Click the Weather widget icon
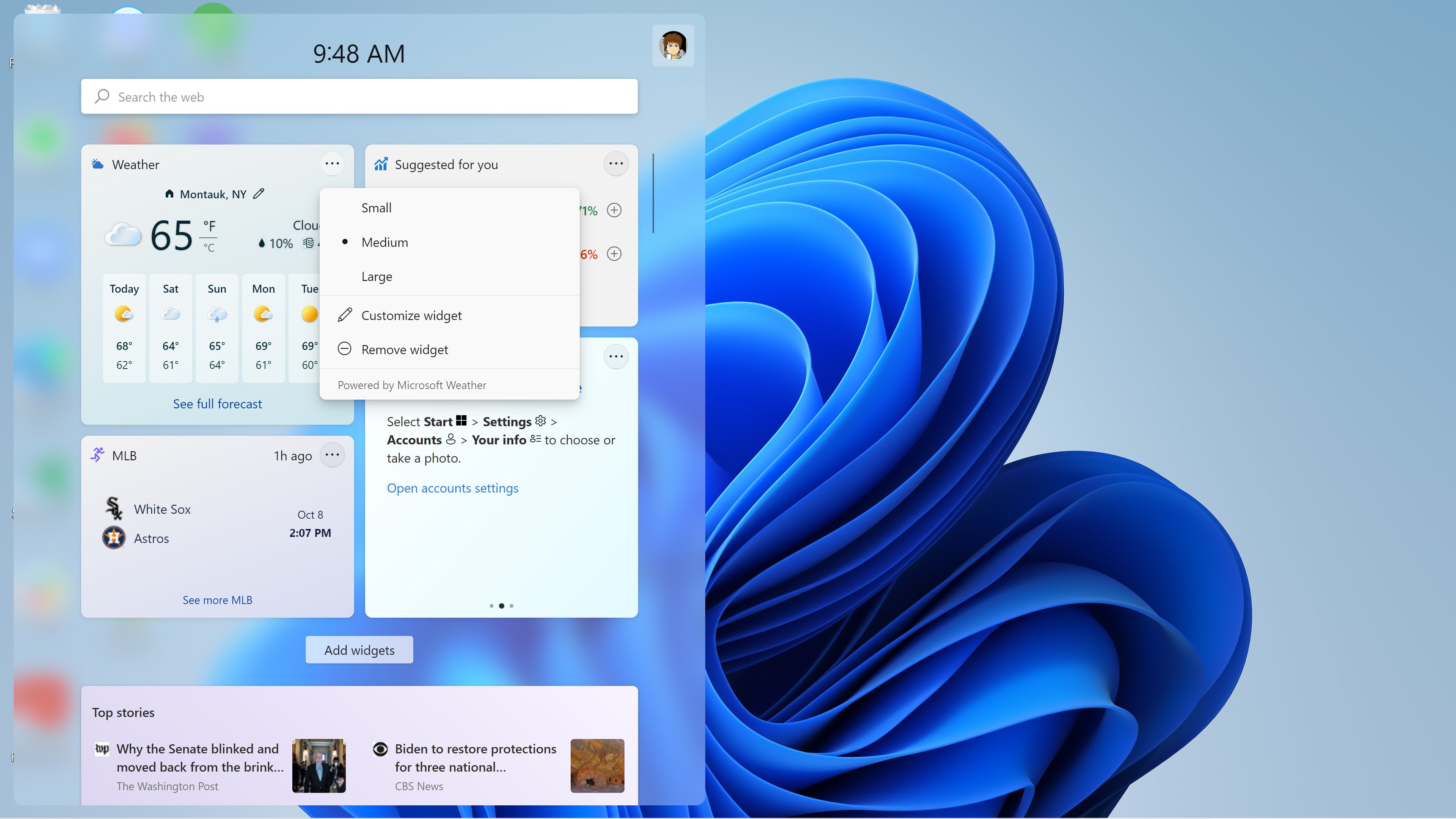Screen dimensions: 1456x819 (x=97, y=163)
